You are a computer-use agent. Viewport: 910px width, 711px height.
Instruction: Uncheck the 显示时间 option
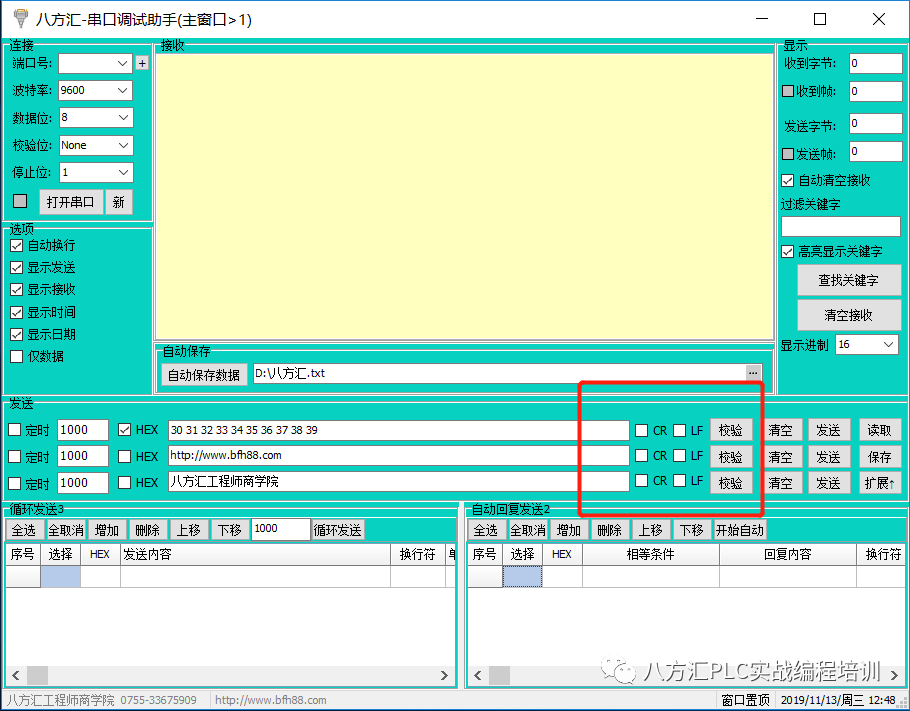[17, 312]
